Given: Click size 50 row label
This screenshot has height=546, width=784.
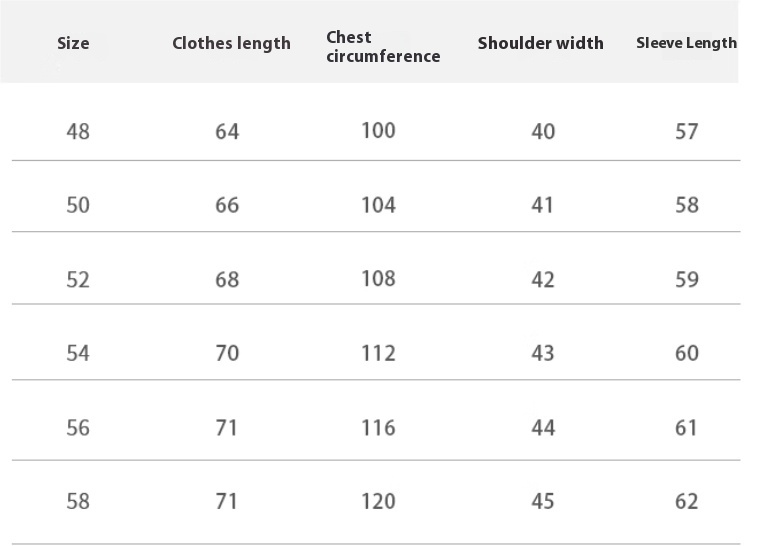Looking at the screenshot, I should click(78, 205).
